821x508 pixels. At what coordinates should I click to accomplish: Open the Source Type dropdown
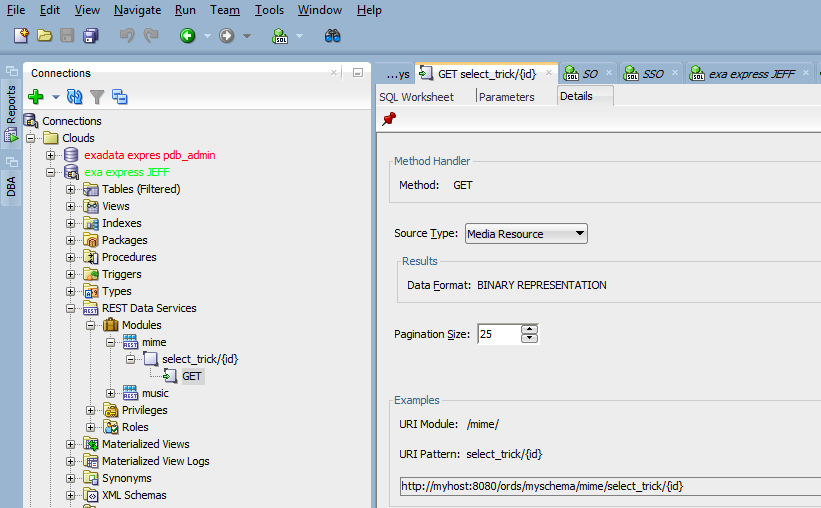(526, 234)
